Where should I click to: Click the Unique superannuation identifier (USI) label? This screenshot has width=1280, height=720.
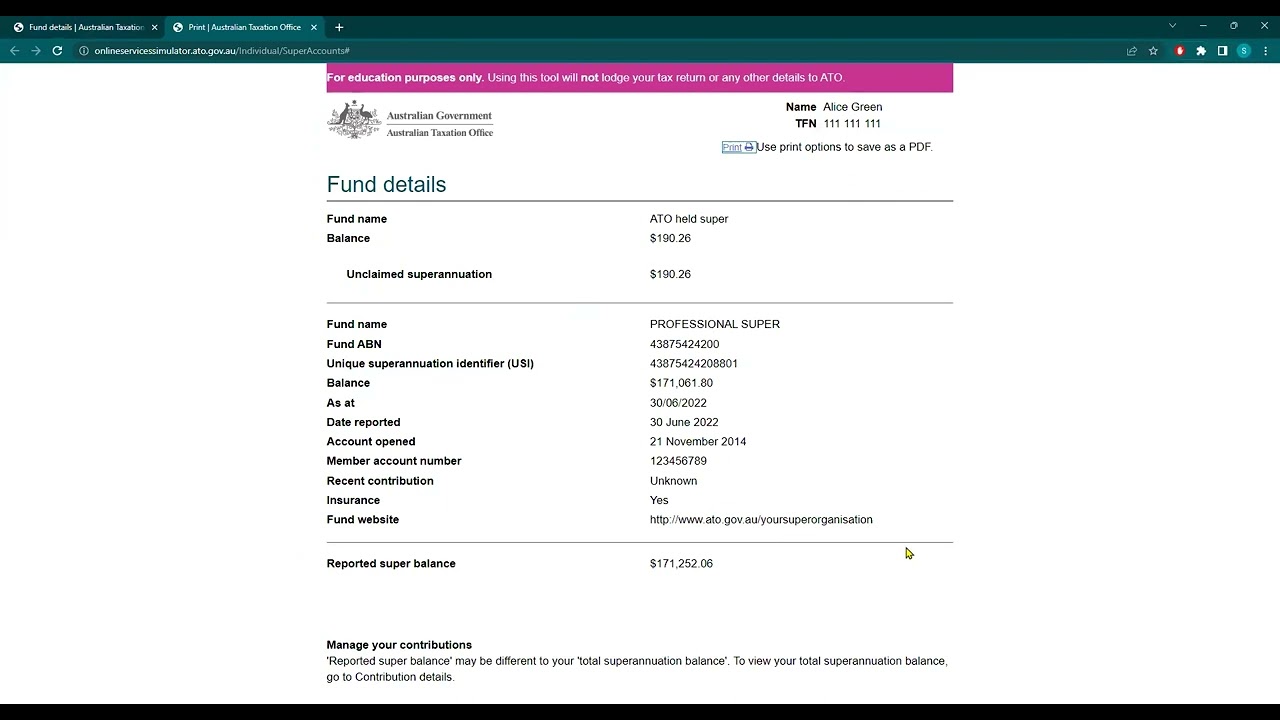pos(430,364)
